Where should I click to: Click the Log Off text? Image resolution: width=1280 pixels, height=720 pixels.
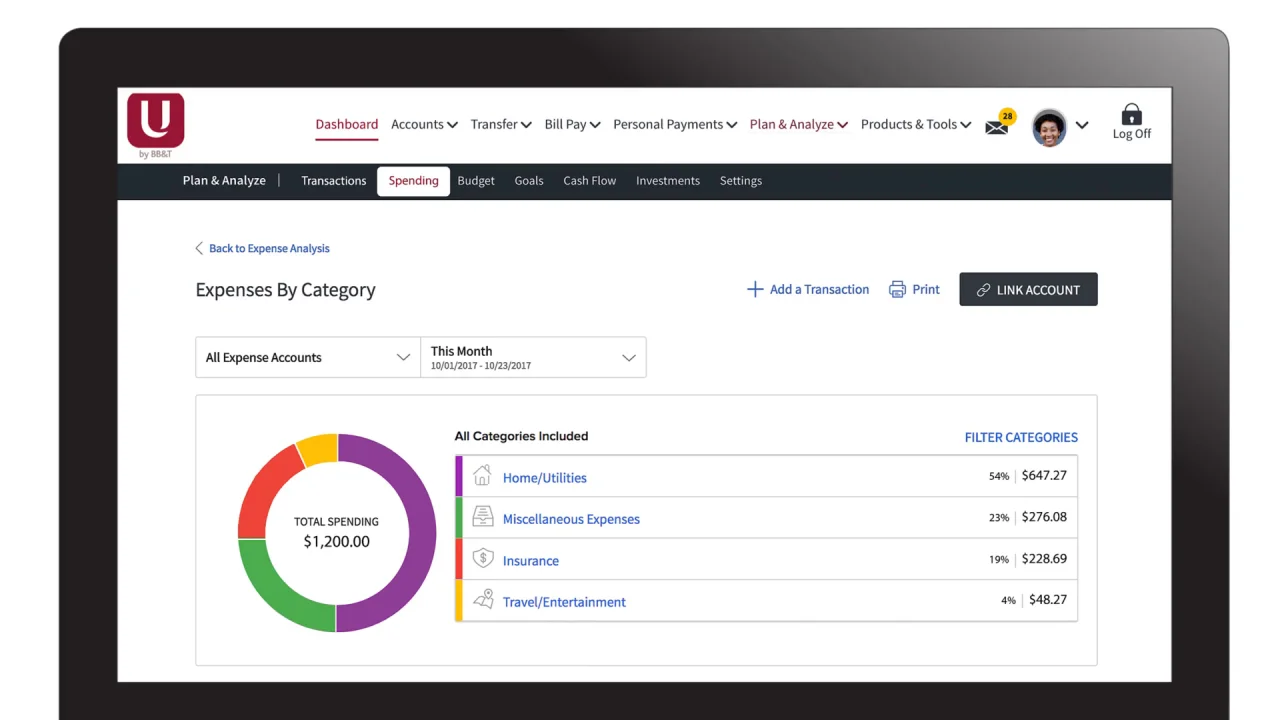[x=1131, y=134]
